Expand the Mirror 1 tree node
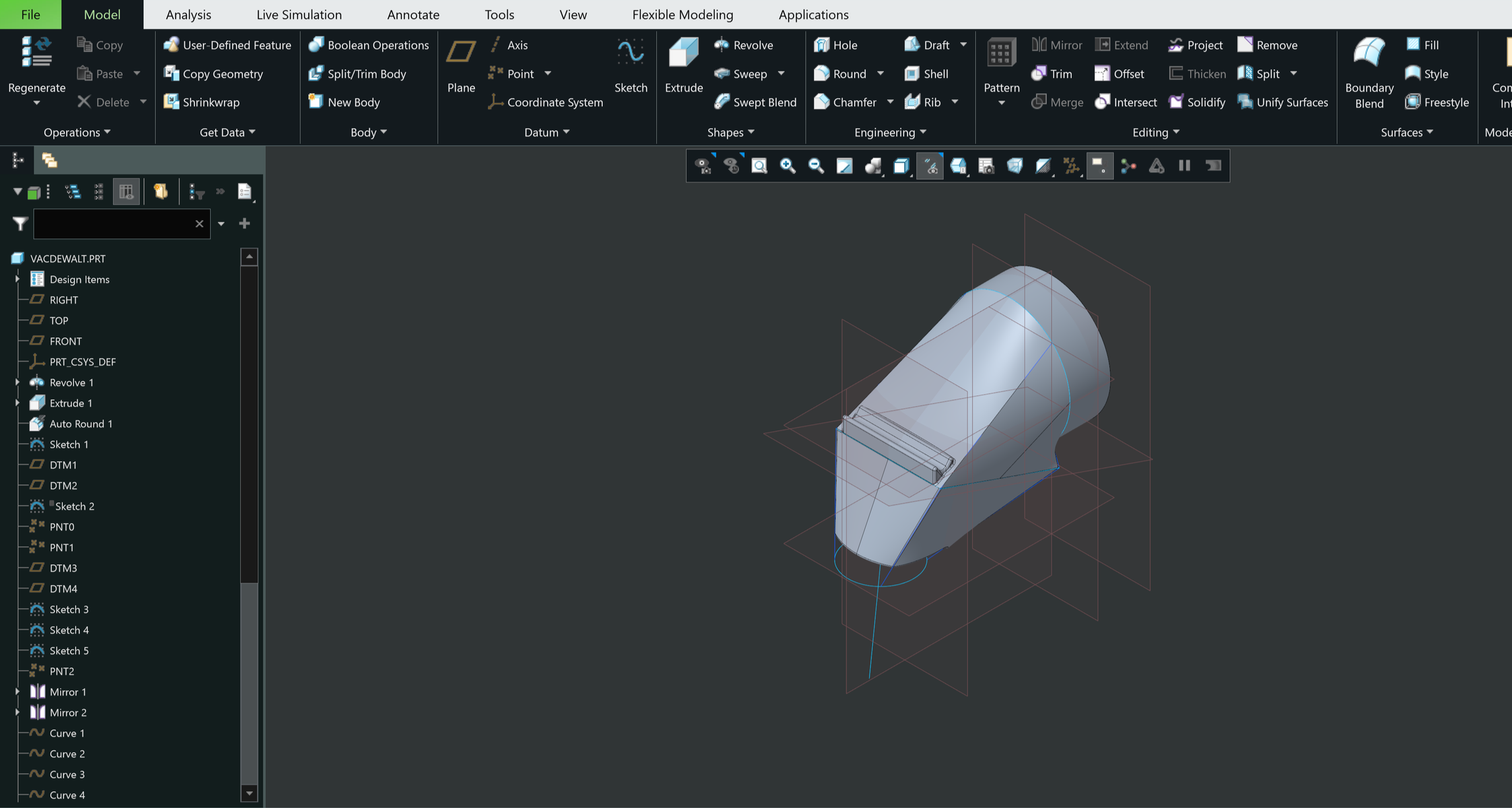The height and width of the screenshot is (808, 1512). (x=17, y=691)
